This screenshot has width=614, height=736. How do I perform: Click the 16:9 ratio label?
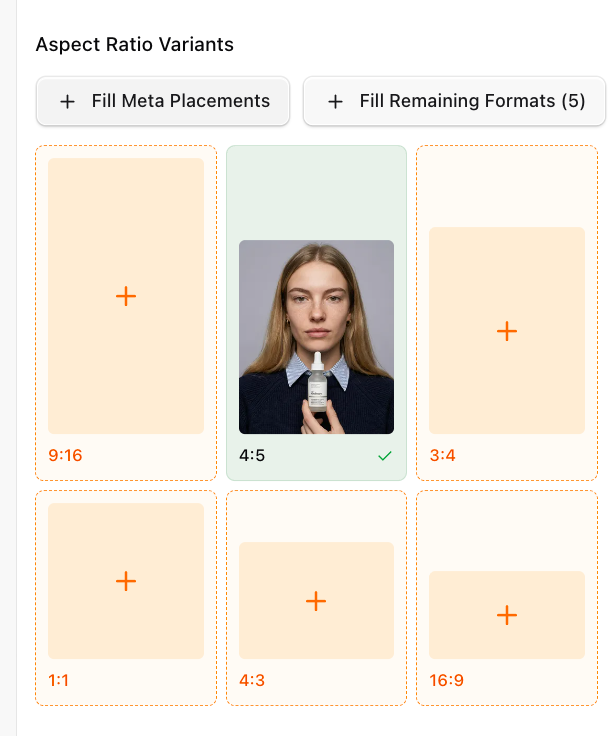click(x=449, y=681)
